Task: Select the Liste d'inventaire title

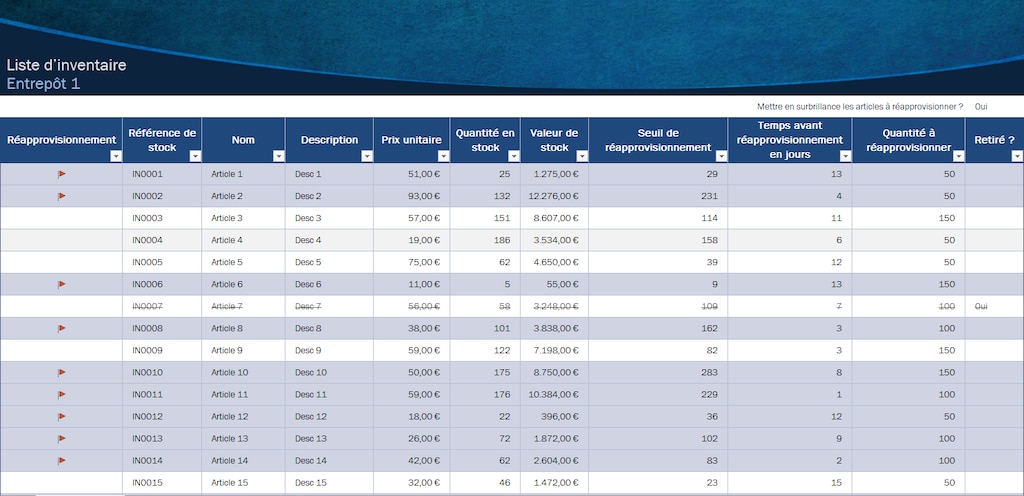Action: (x=67, y=65)
